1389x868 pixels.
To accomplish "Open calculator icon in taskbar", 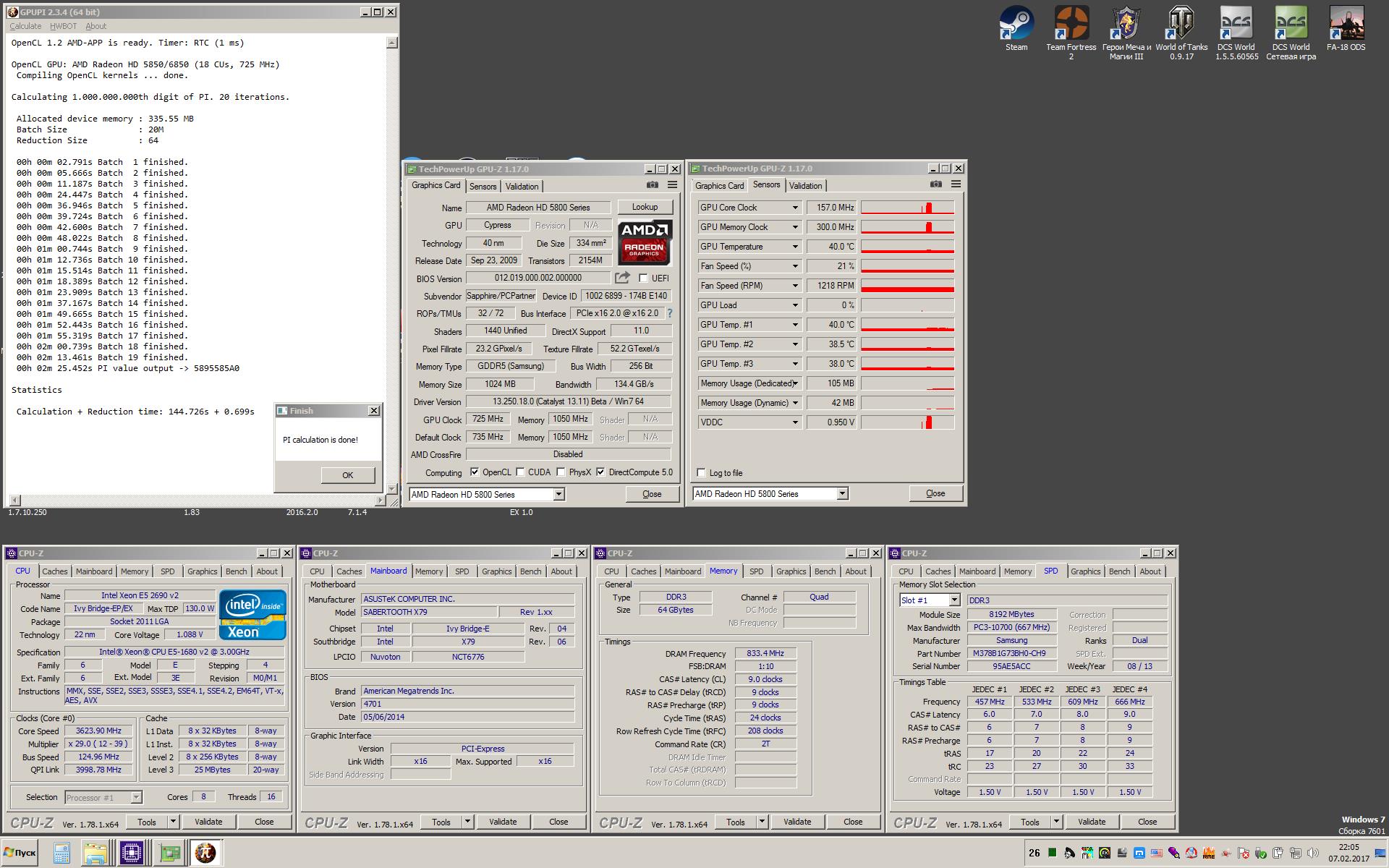I will (x=61, y=854).
